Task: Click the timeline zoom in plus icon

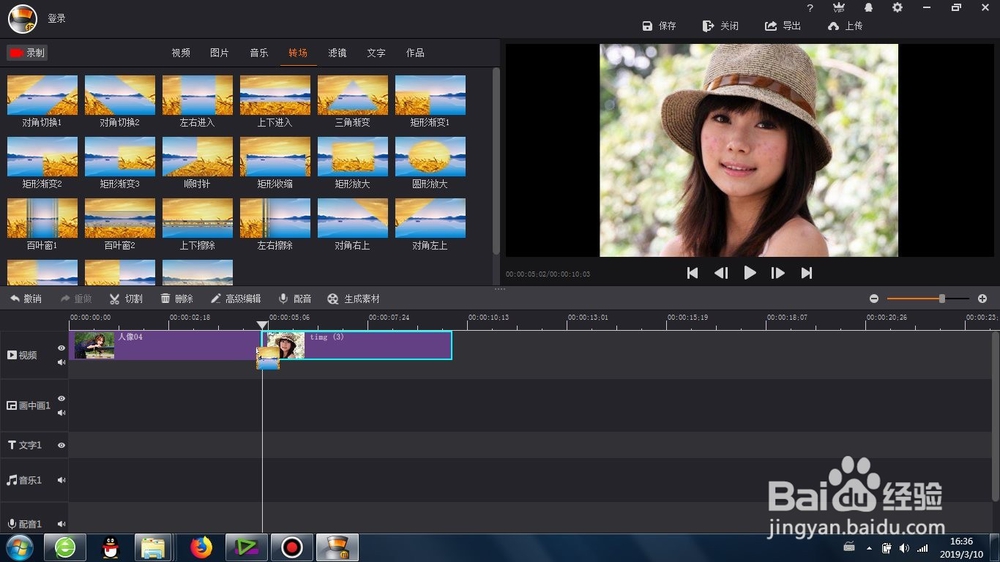Action: 982,299
